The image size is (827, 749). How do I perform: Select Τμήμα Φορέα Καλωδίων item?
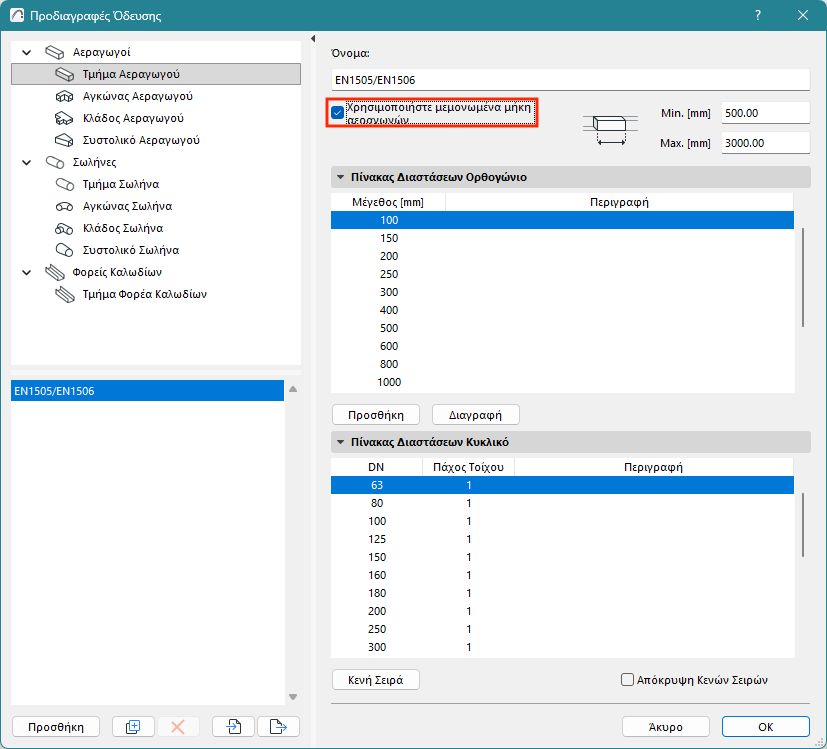tap(144, 294)
